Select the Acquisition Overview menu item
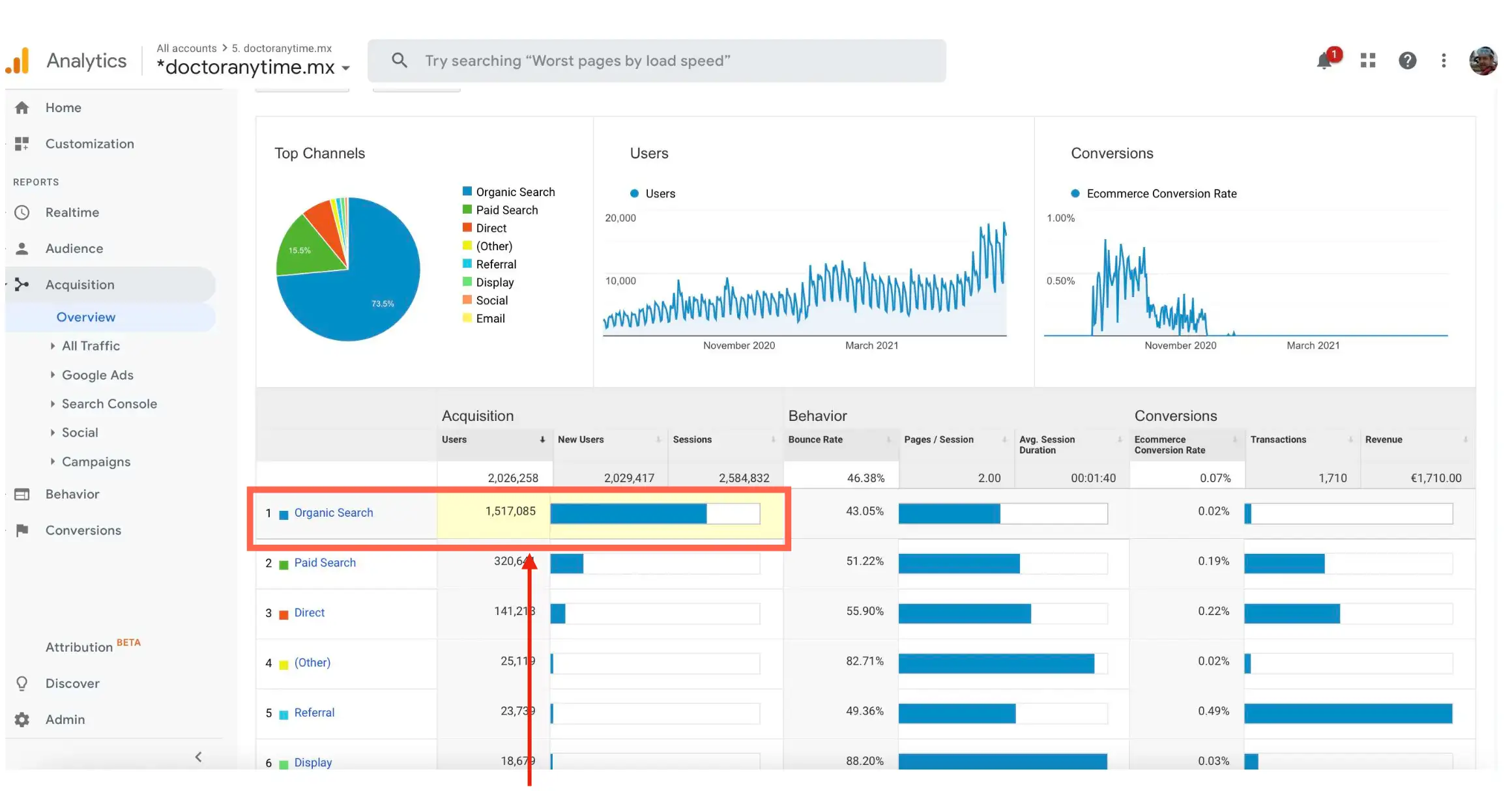 point(86,317)
